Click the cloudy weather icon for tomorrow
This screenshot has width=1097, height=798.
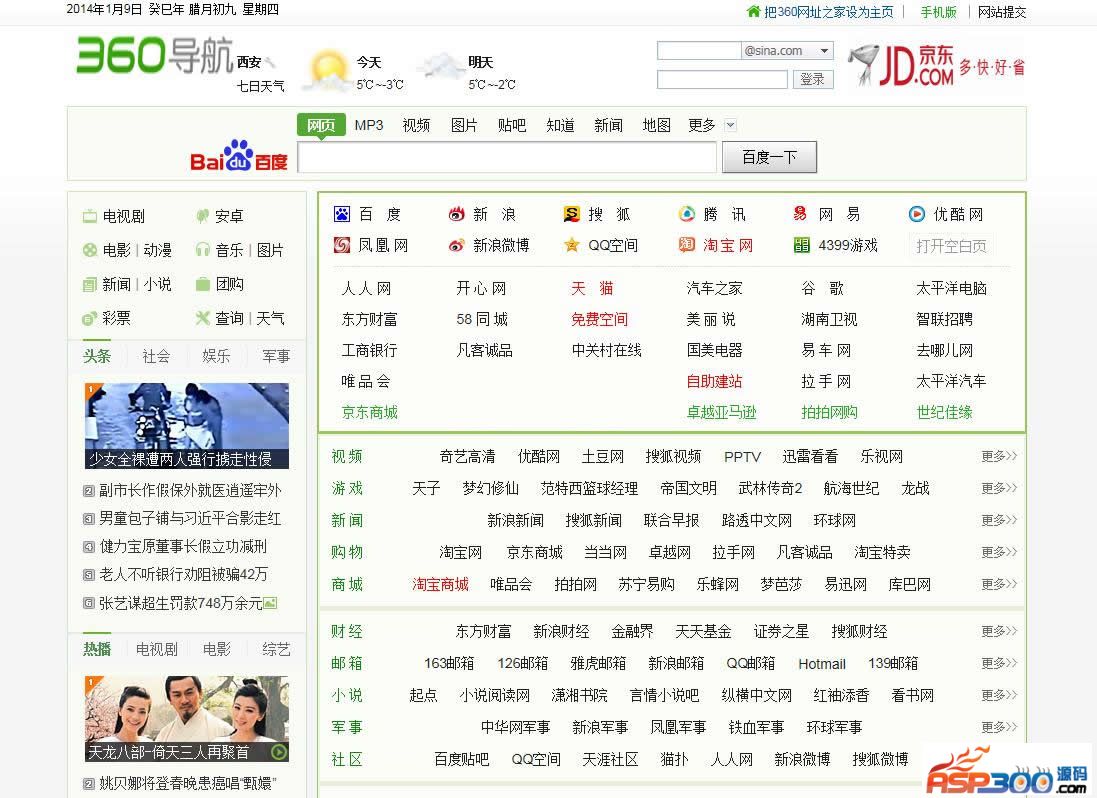[440, 68]
